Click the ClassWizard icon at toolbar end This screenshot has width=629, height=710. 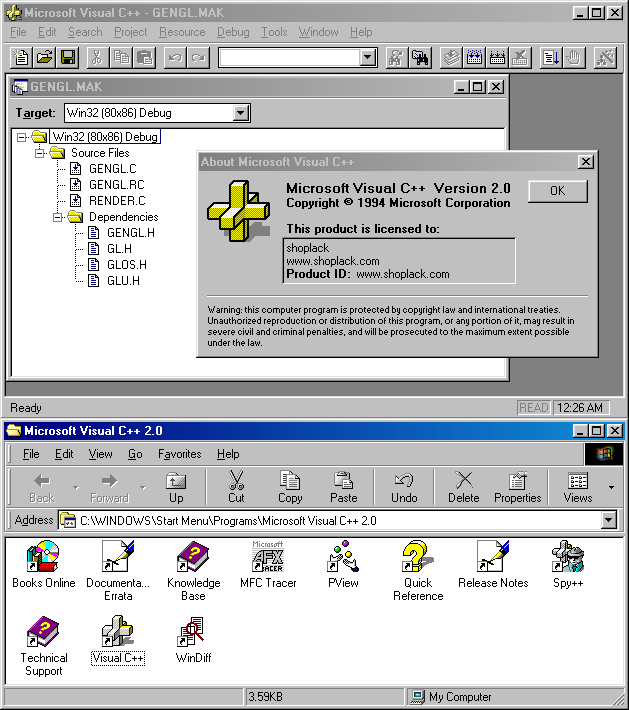605,58
